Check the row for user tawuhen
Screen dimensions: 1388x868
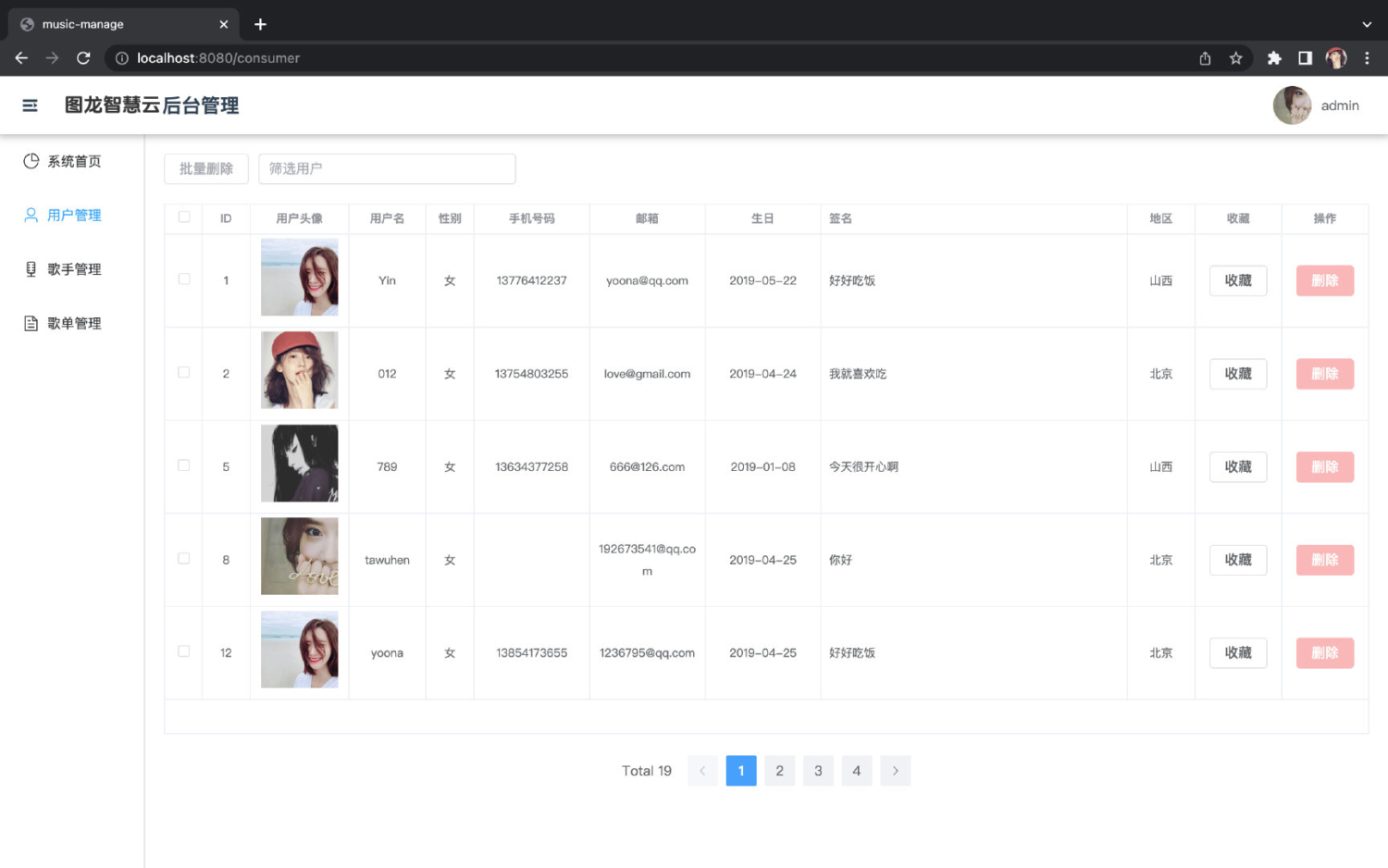tap(184, 559)
